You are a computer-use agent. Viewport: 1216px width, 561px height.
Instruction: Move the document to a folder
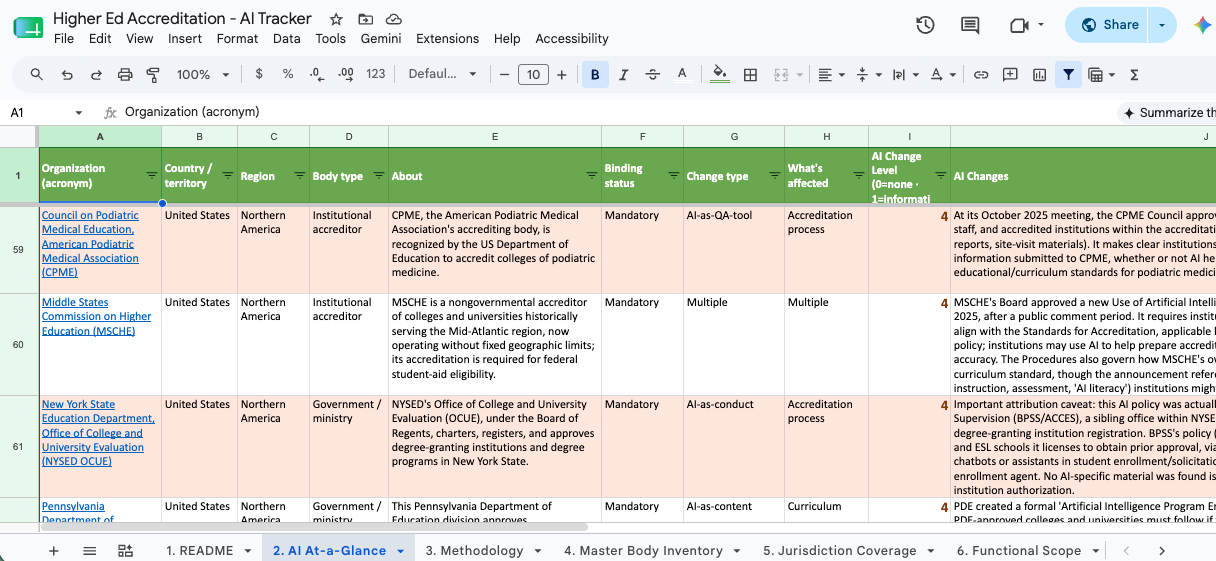click(x=365, y=19)
